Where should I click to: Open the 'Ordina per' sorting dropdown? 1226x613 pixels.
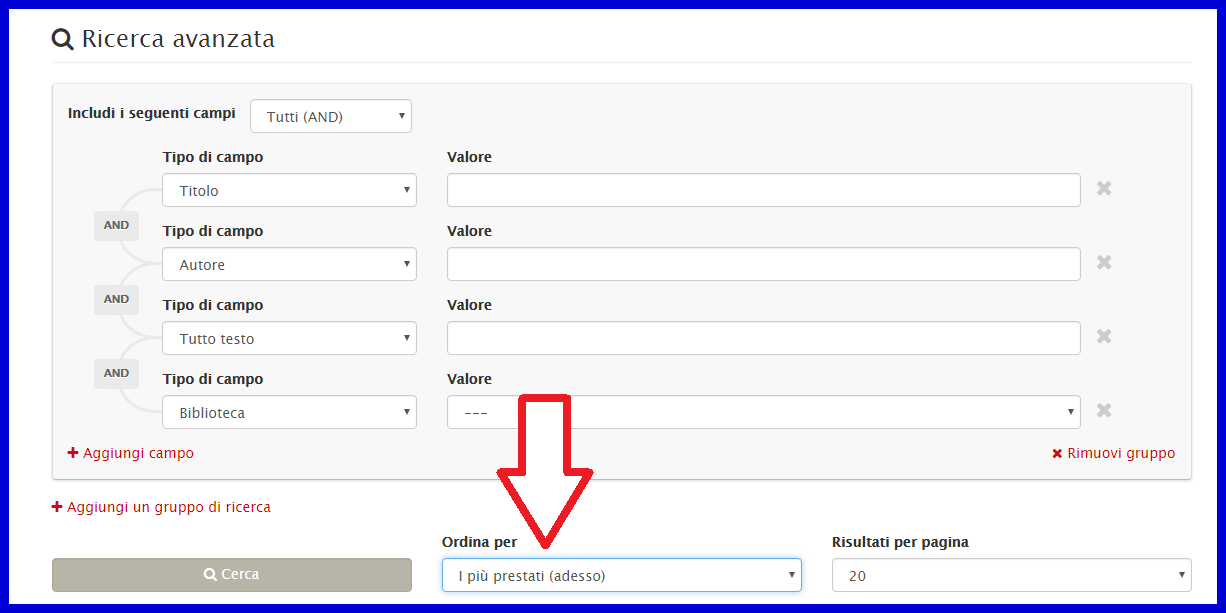621,575
